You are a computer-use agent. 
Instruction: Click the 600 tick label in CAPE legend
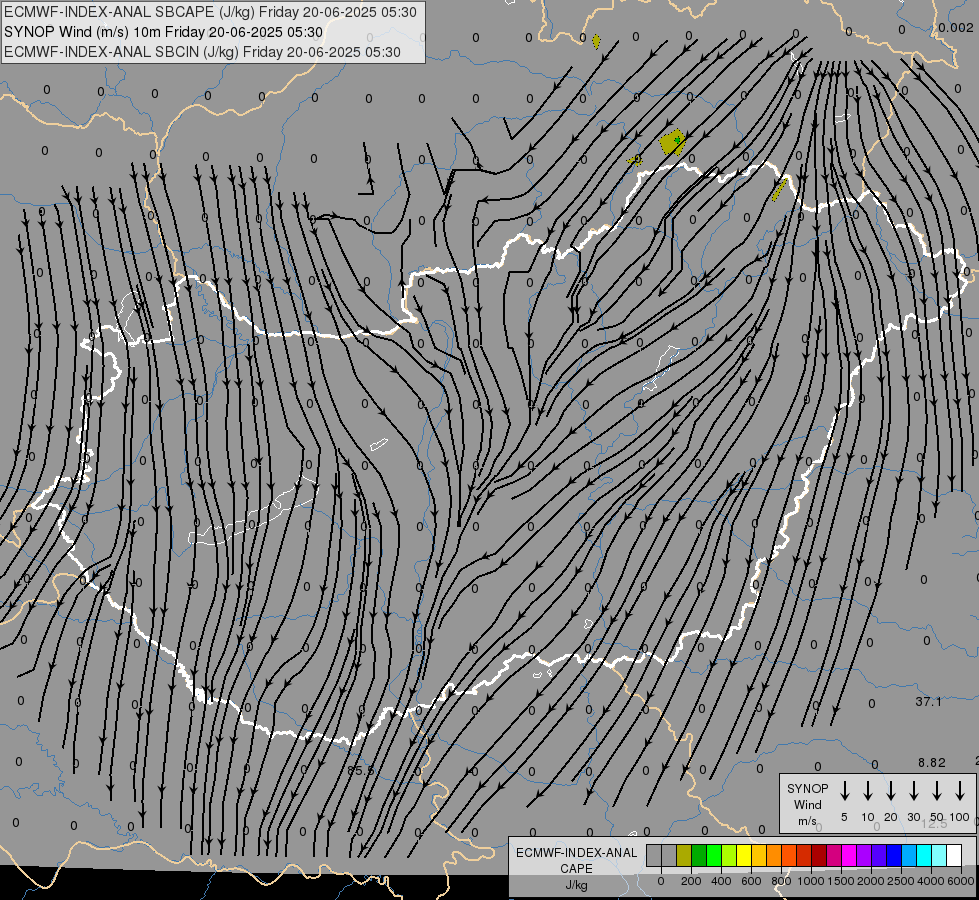pos(751,881)
